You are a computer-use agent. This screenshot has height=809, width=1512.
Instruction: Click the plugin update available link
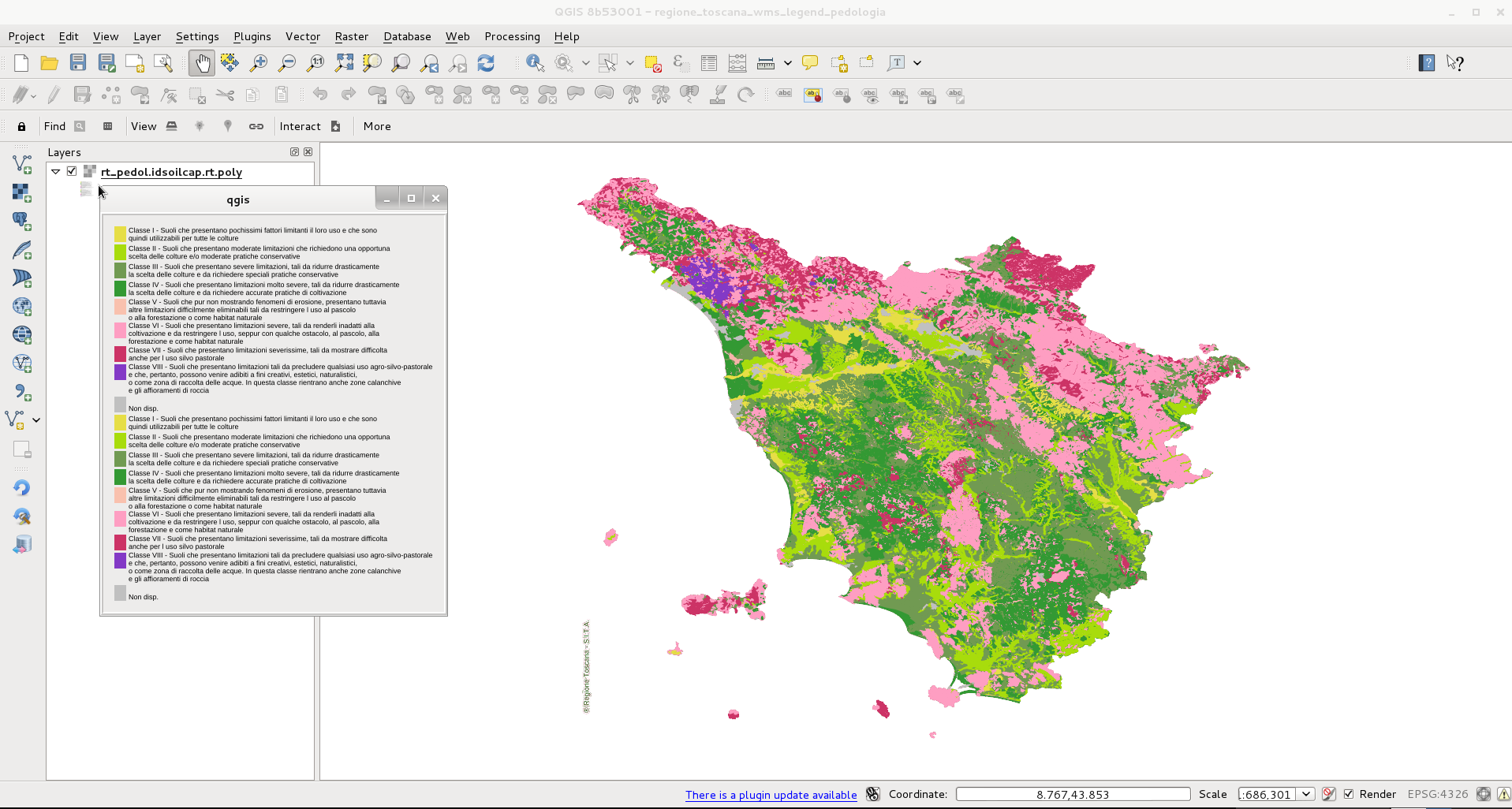coord(771,795)
